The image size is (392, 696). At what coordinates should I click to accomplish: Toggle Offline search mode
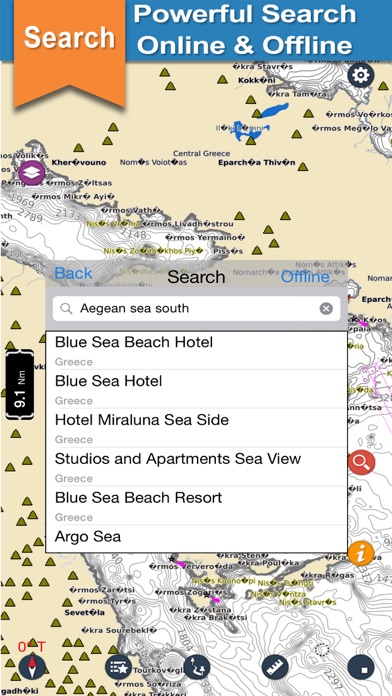(305, 277)
